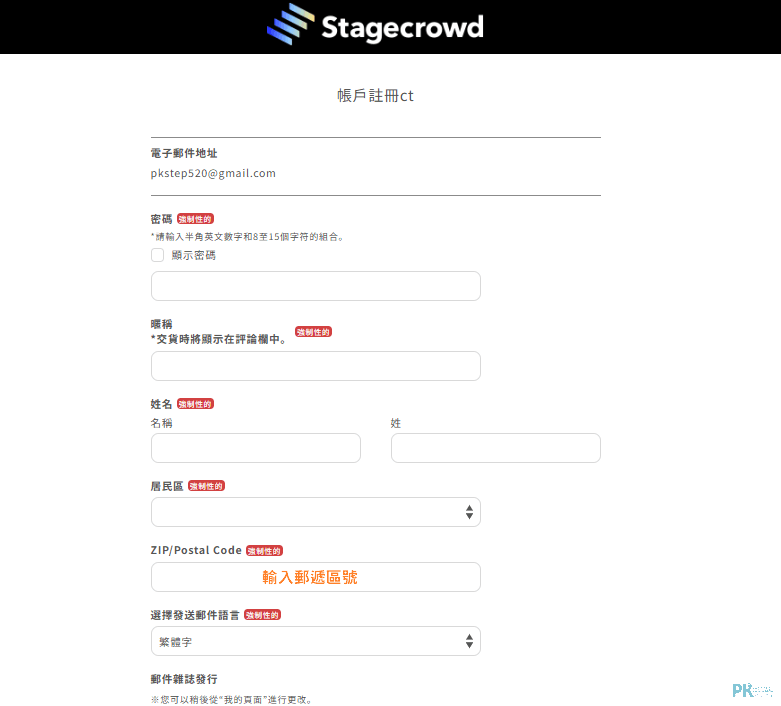Viewport: 781px width, 706px height.
Task: Click the 交貨時將顯示在評論欄中 note
Action: pos(219,339)
